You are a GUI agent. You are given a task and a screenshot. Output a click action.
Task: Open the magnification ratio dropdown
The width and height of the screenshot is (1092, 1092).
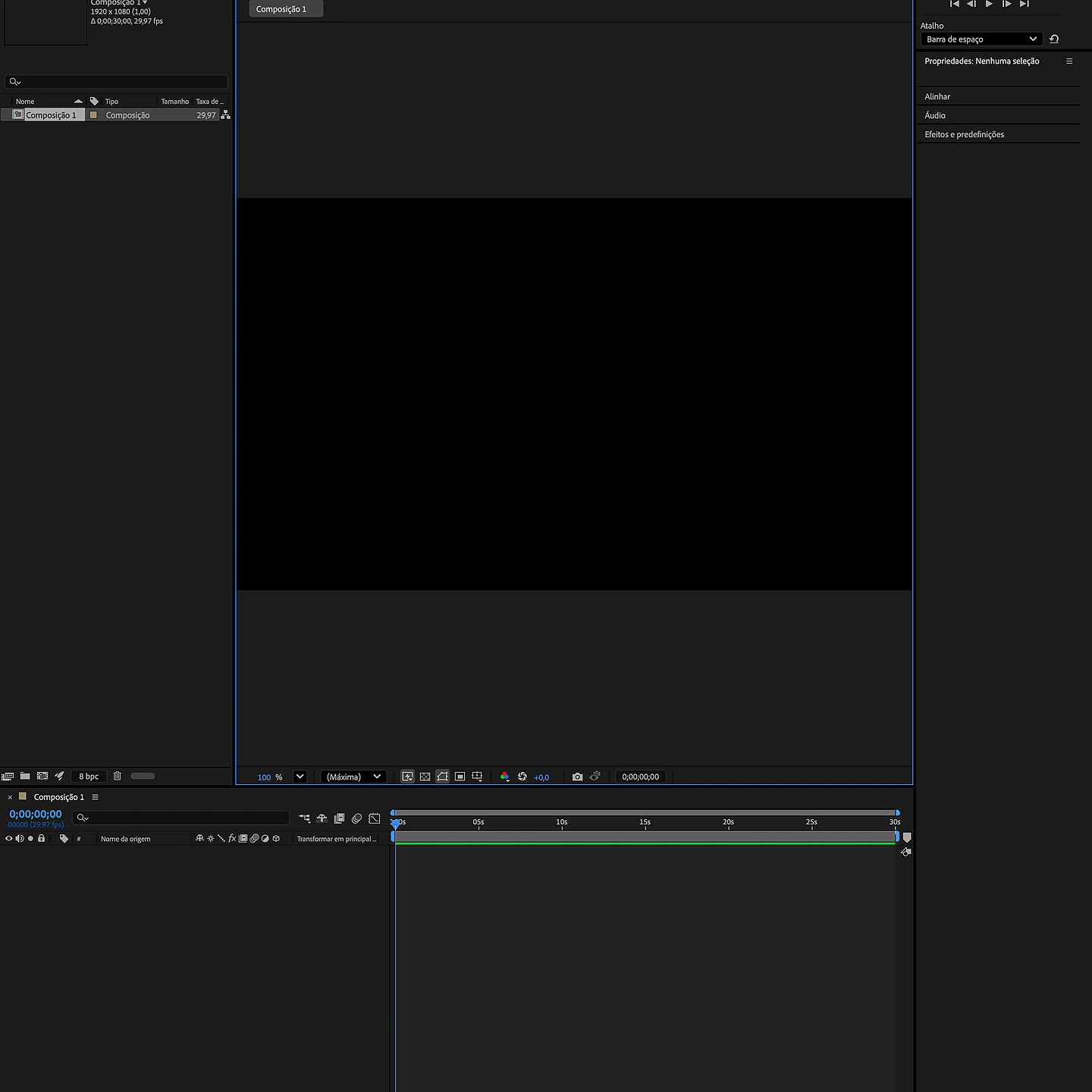coord(300,777)
